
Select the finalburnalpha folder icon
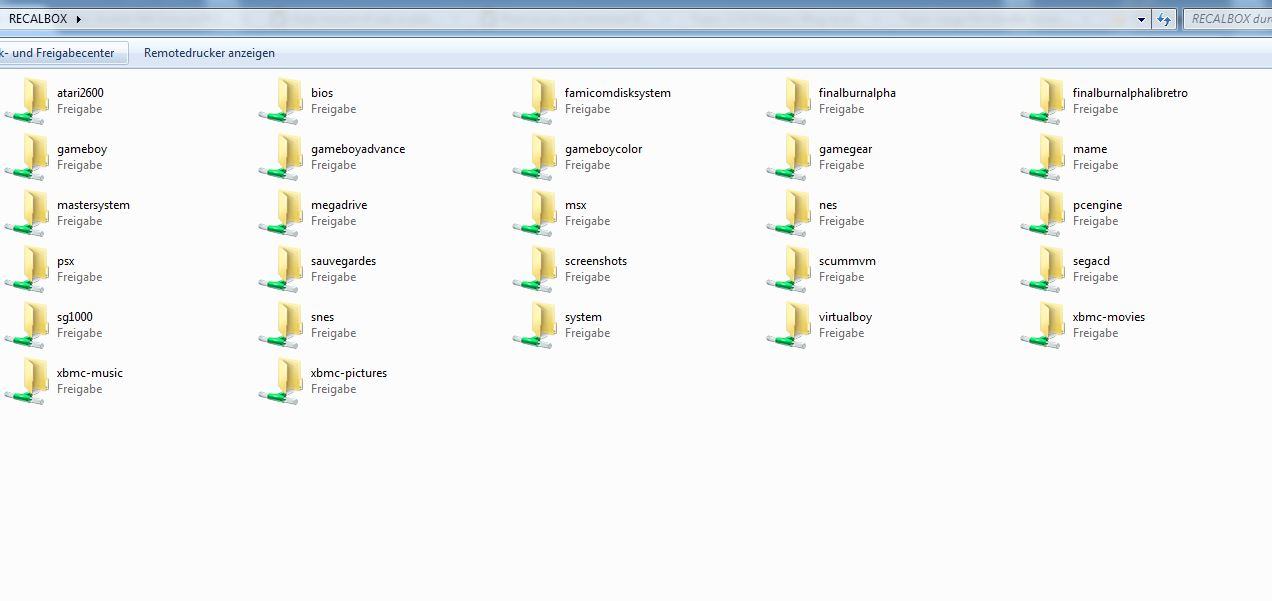point(789,101)
